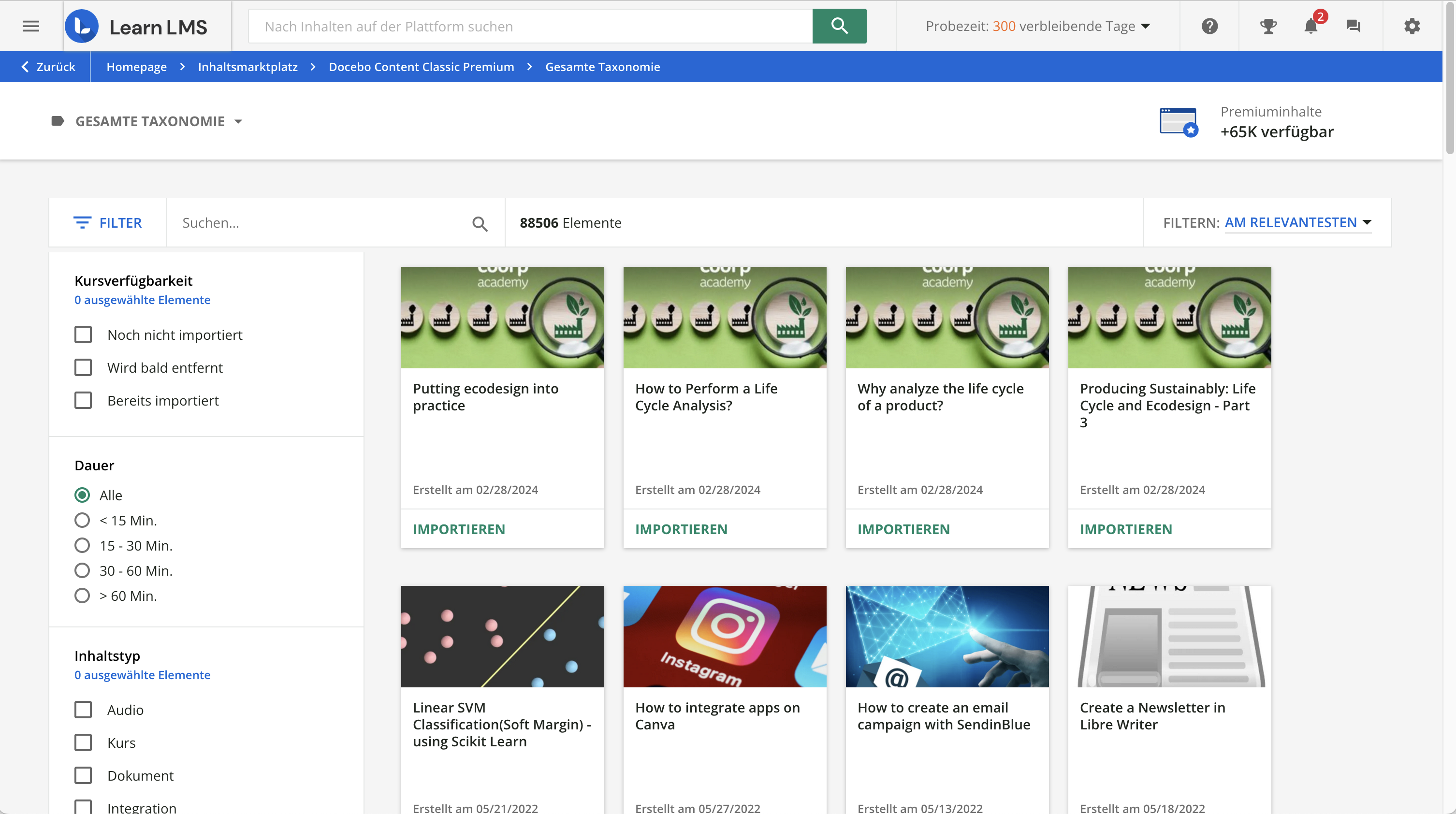Viewport: 1456px width, 814px height.
Task: Click 0 ausgewählte Elemente under Inhaltstyp
Action: click(x=143, y=675)
